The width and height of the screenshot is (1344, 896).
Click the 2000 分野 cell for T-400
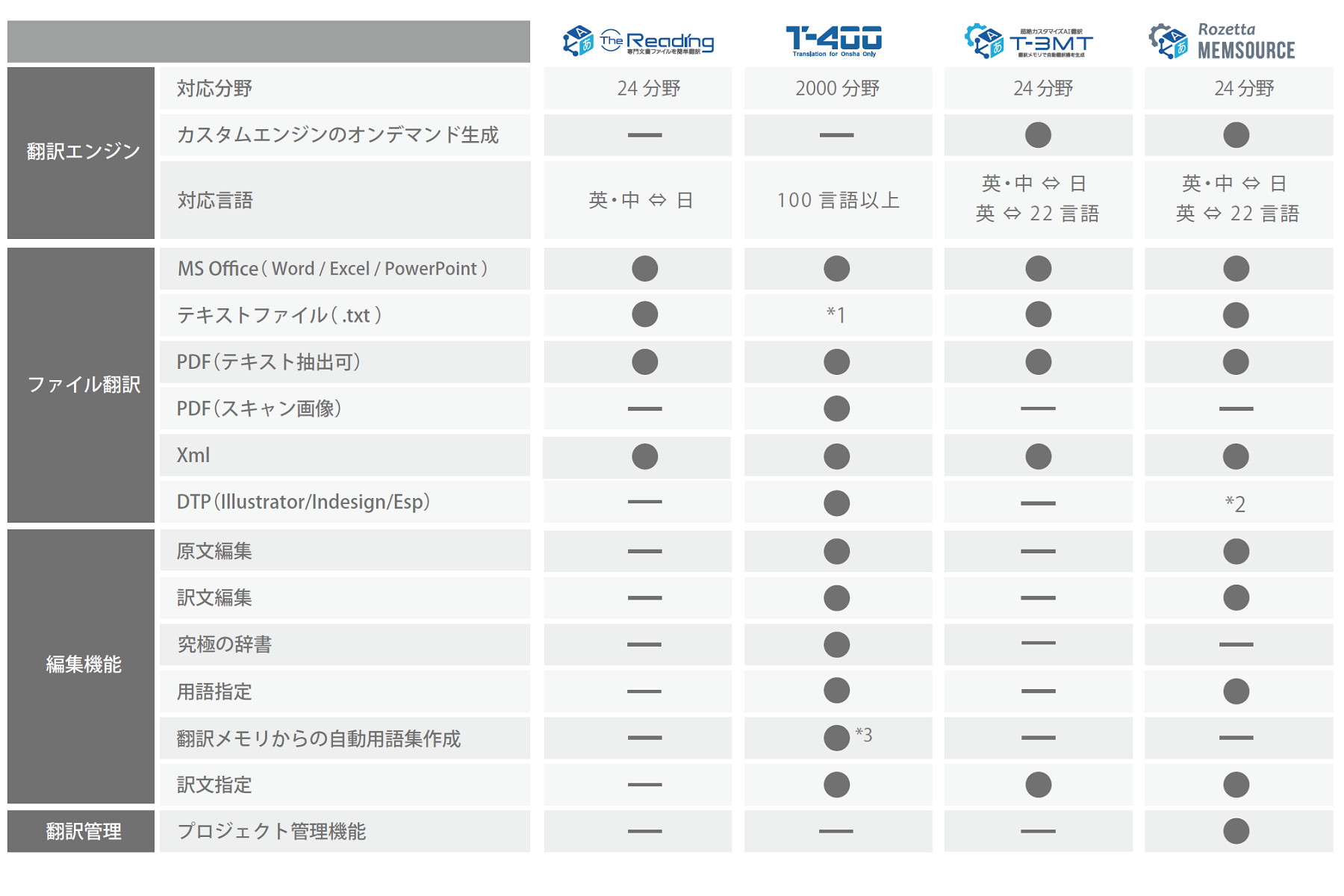tap(838, 88)
